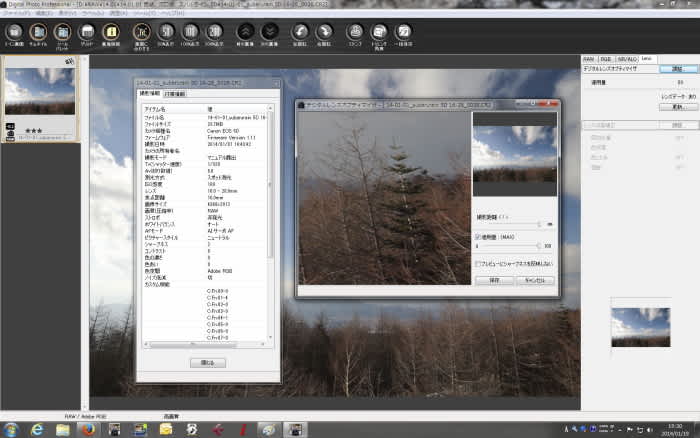Viewport: 700px width, 438px height.
Task: Switch to the RAW tab
Action: (x=588, y=59)
